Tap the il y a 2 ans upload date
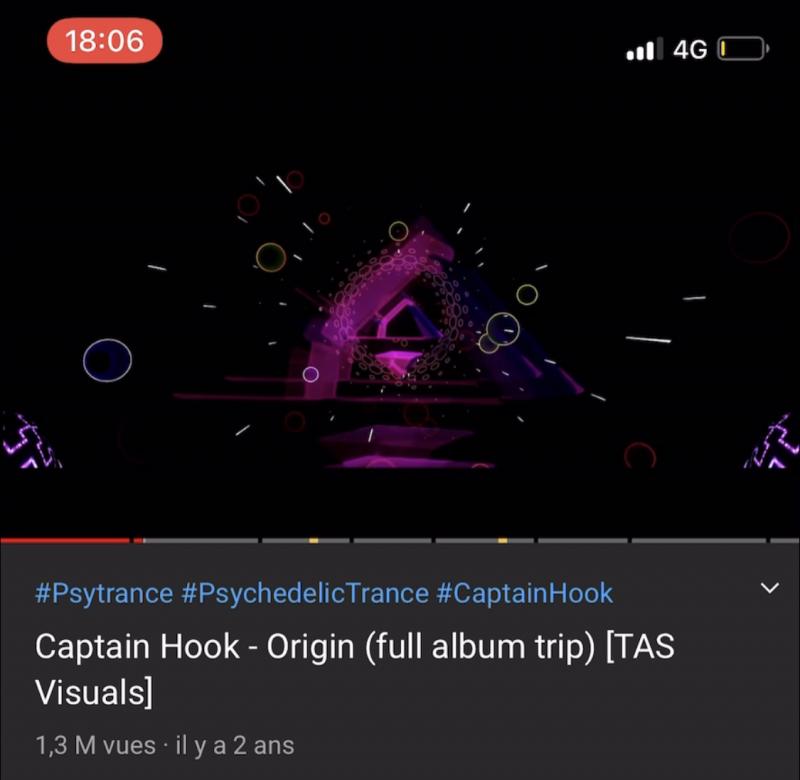800x780 pixels. click(235, 745)
